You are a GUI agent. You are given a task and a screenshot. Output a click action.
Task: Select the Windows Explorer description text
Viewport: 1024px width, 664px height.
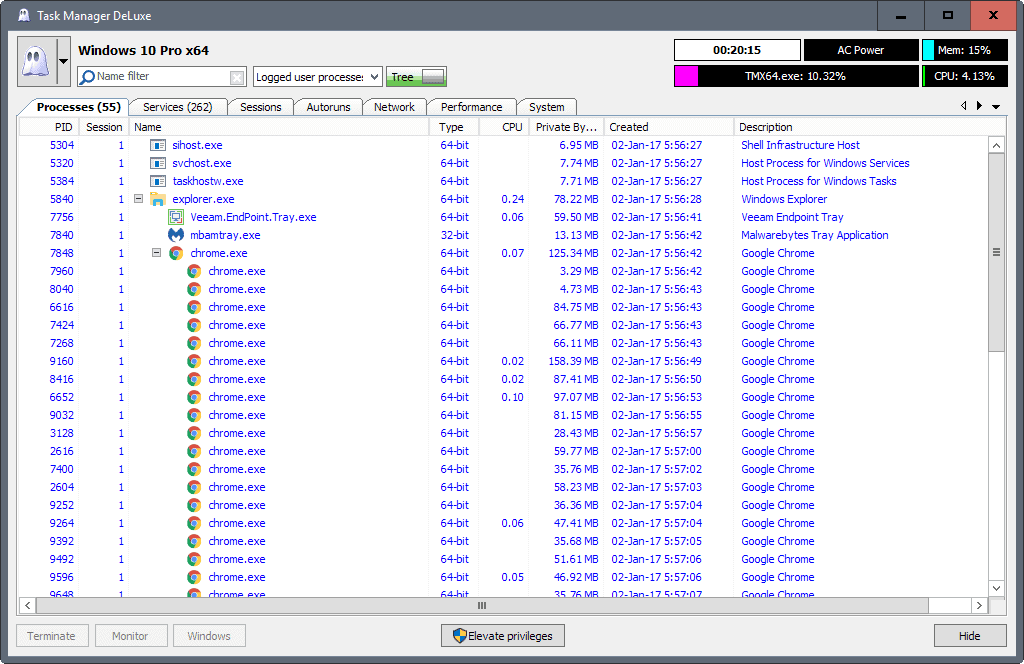pos(784,199)
